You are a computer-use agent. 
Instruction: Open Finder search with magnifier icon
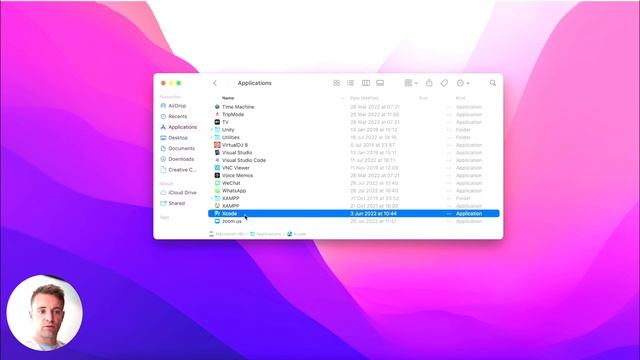tap(493, 83)
